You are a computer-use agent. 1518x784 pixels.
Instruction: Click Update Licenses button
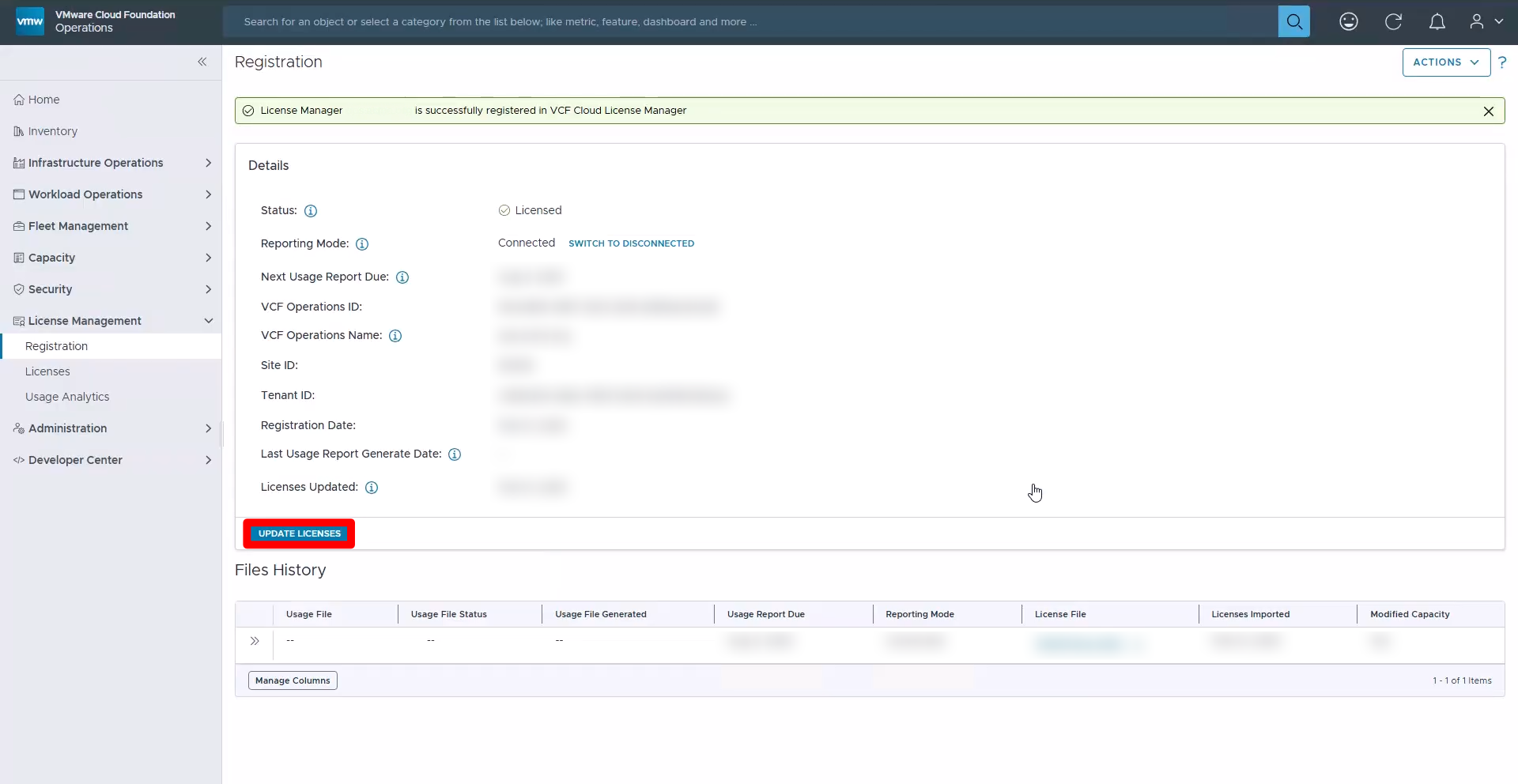pyautogui.click(x=300, y=533)
